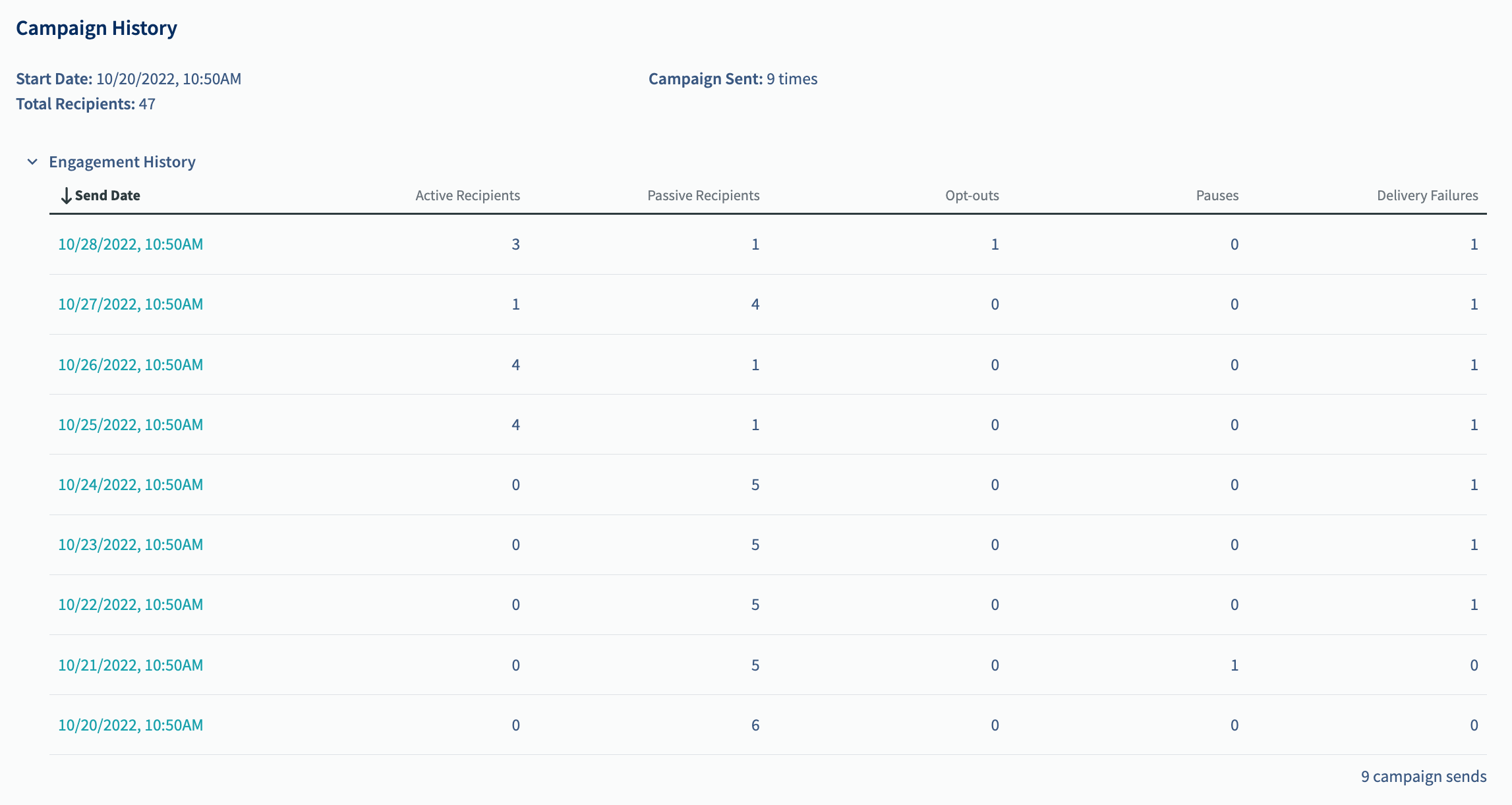Click Active Recipients value 4 for 10/25/2022
Image resolution: width=1512 pixels, height=805 pixels.
516,425
